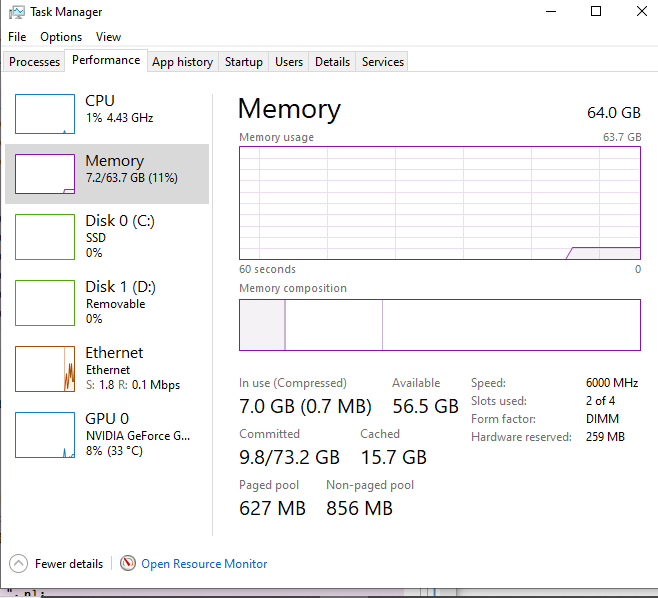Select the Memory graph thumbnail in sidebar
The width and height of the screenshot is (658, 598).
click(x=45, y=174)
